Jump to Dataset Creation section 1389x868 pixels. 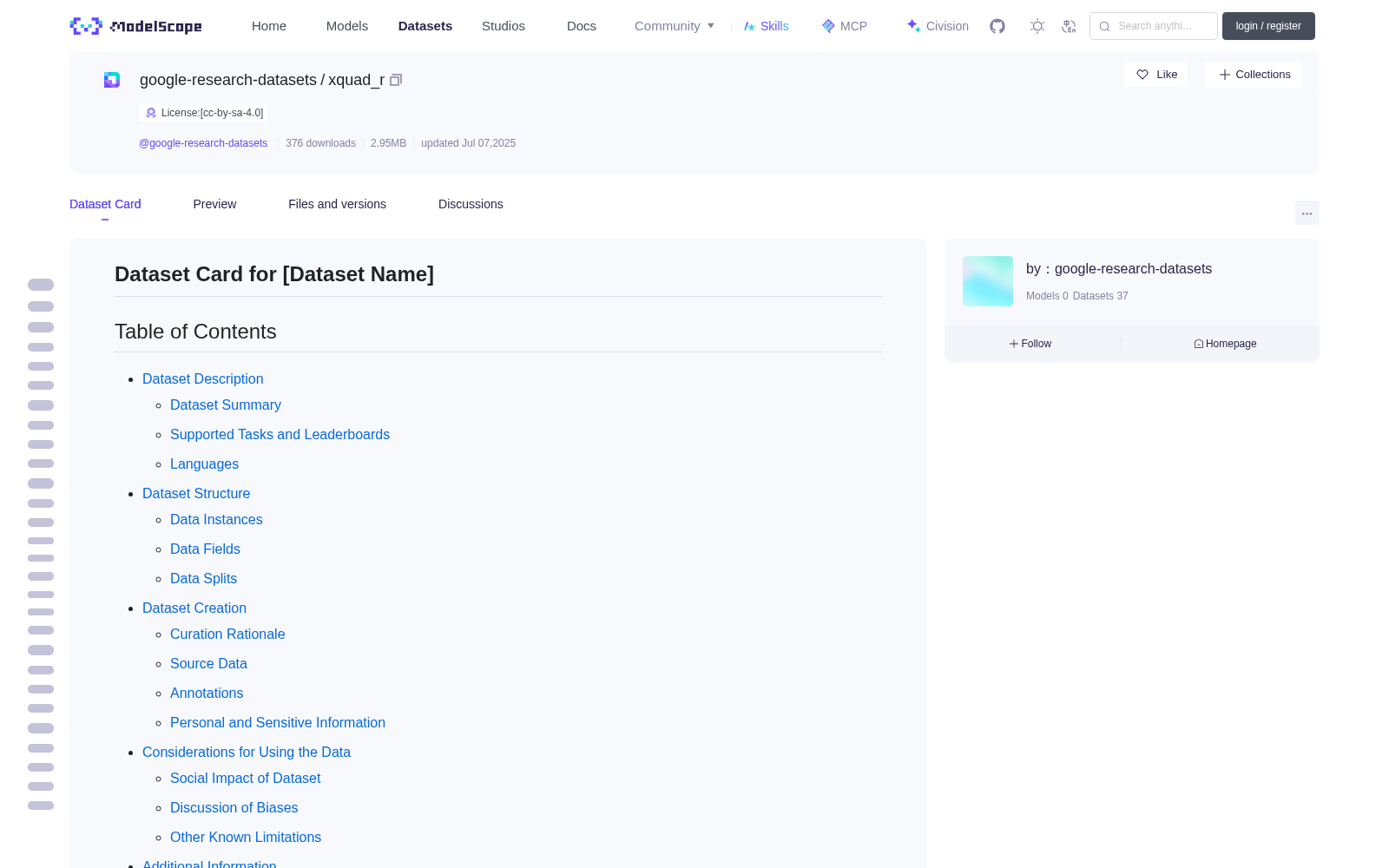(x=194, y=608)
